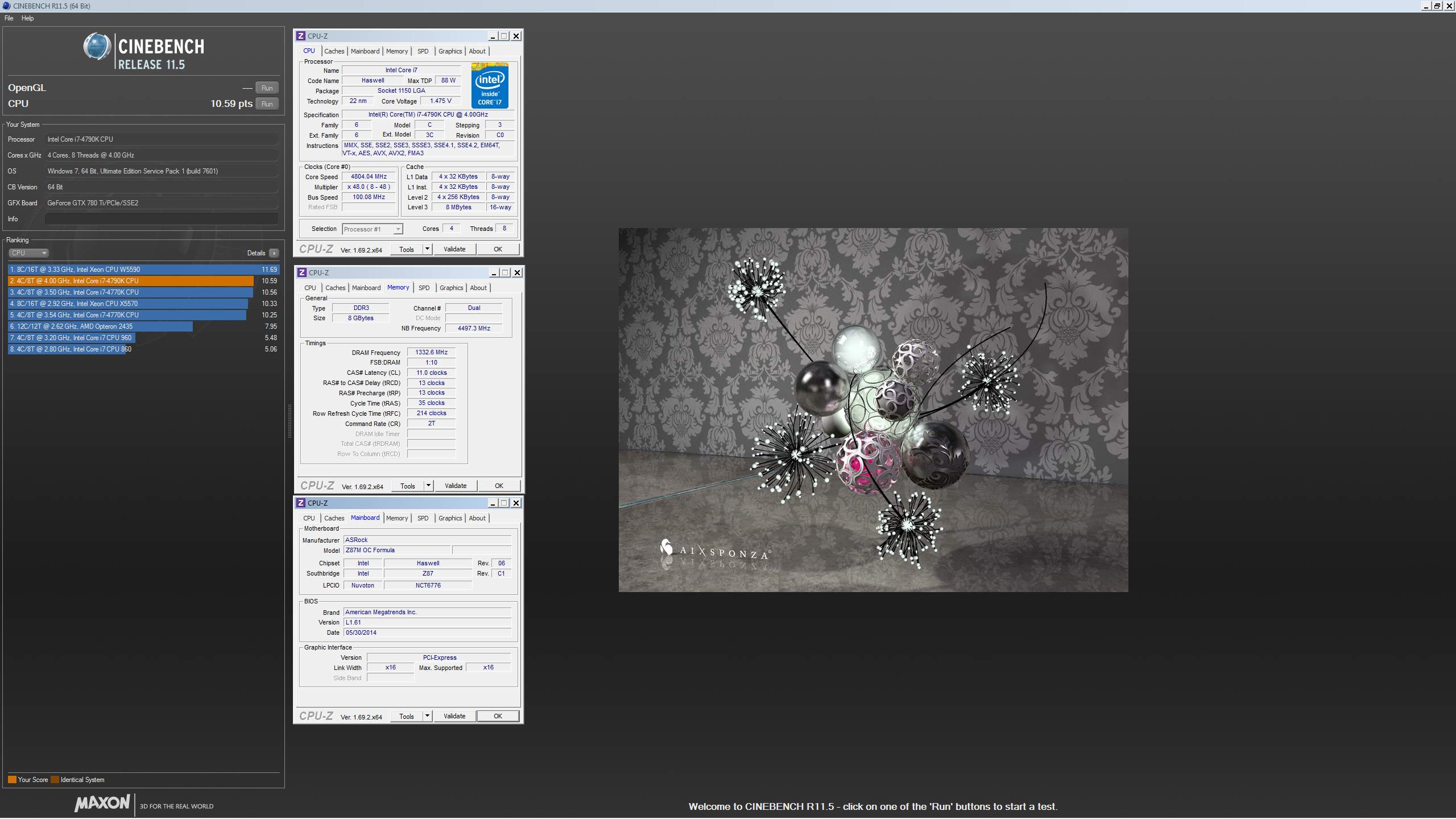The image size is (1456, 819).
Task: Switch to Caches tab in top CPU-Z window
Action: (334, 51)
